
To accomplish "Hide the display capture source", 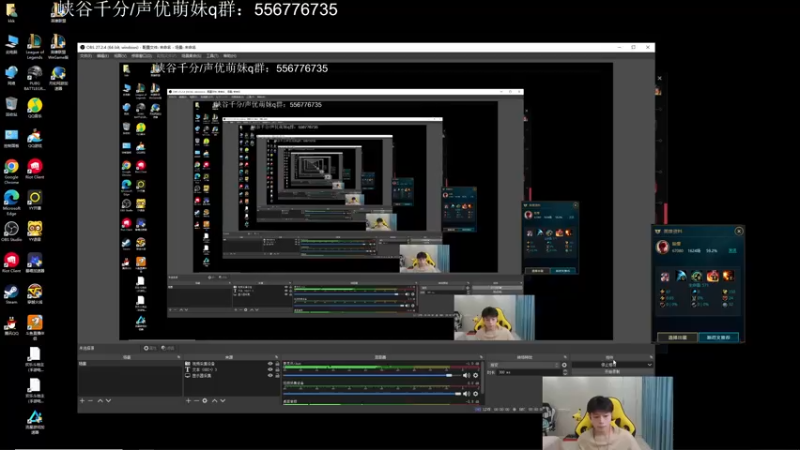I will [x=270, y=376].
